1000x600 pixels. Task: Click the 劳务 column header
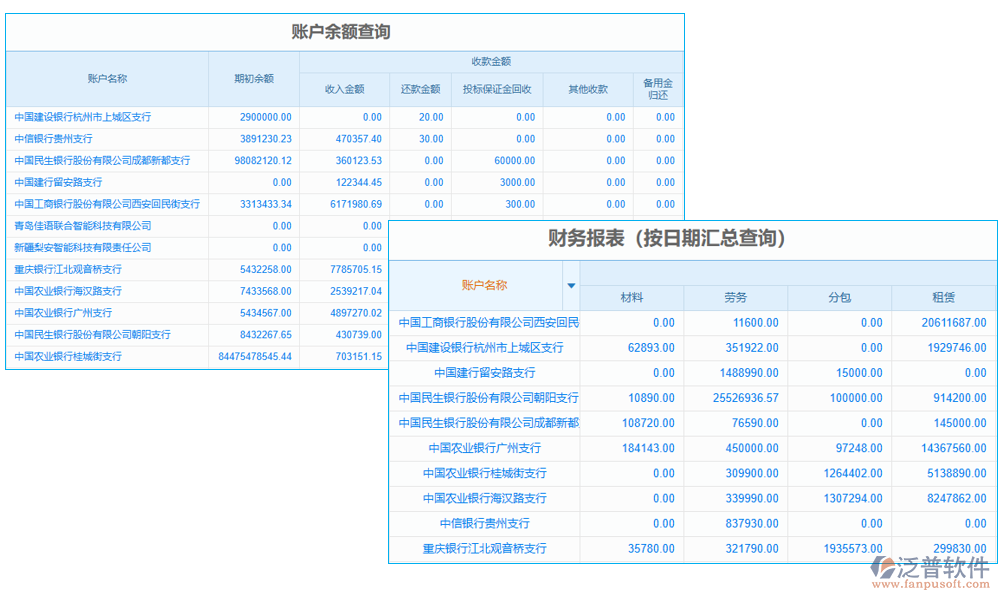(x=736, y=297)
